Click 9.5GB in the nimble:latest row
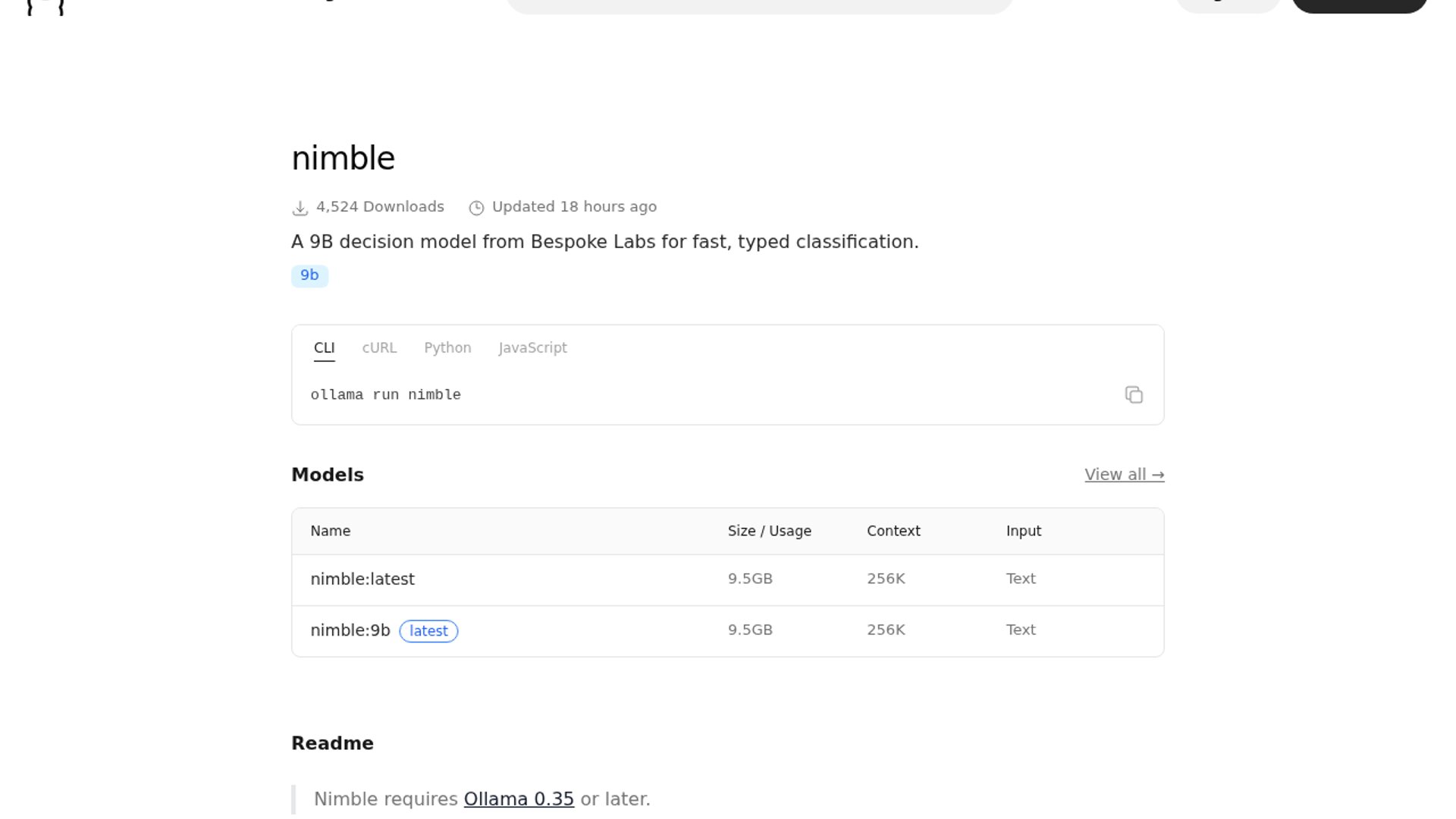Screen dimensions: 1456x819 click(750, 579)
